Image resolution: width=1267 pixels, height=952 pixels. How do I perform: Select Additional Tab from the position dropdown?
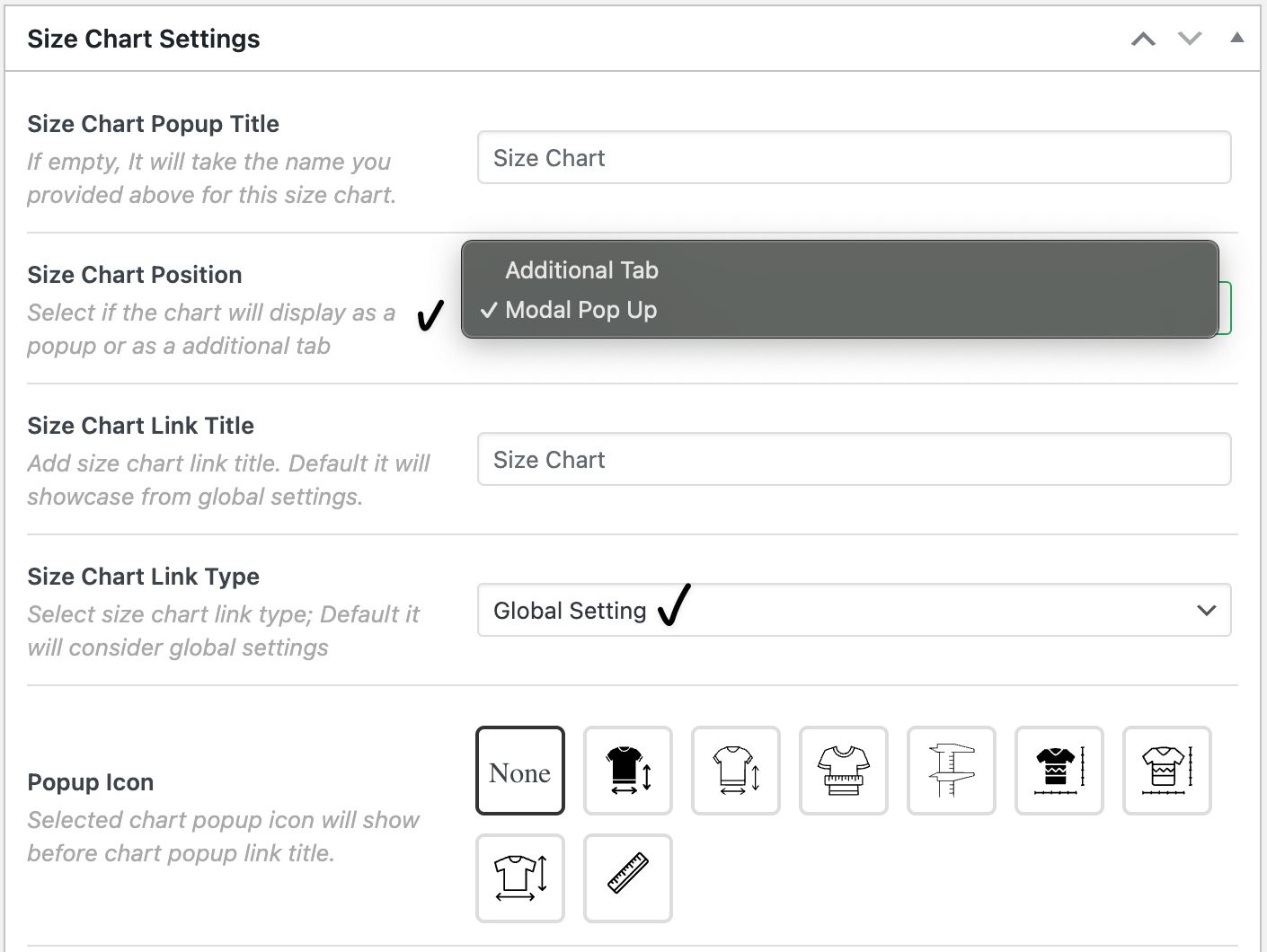pos(581,269)
